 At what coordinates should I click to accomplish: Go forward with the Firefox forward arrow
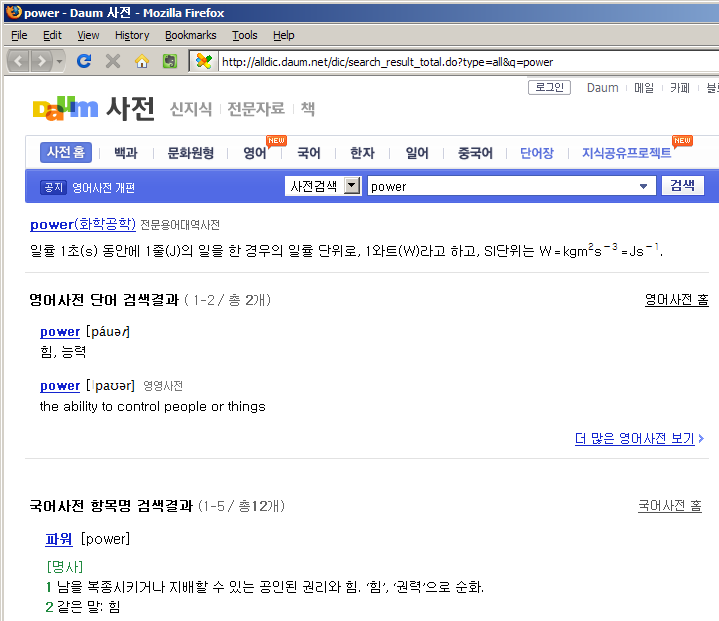[41, 61]
